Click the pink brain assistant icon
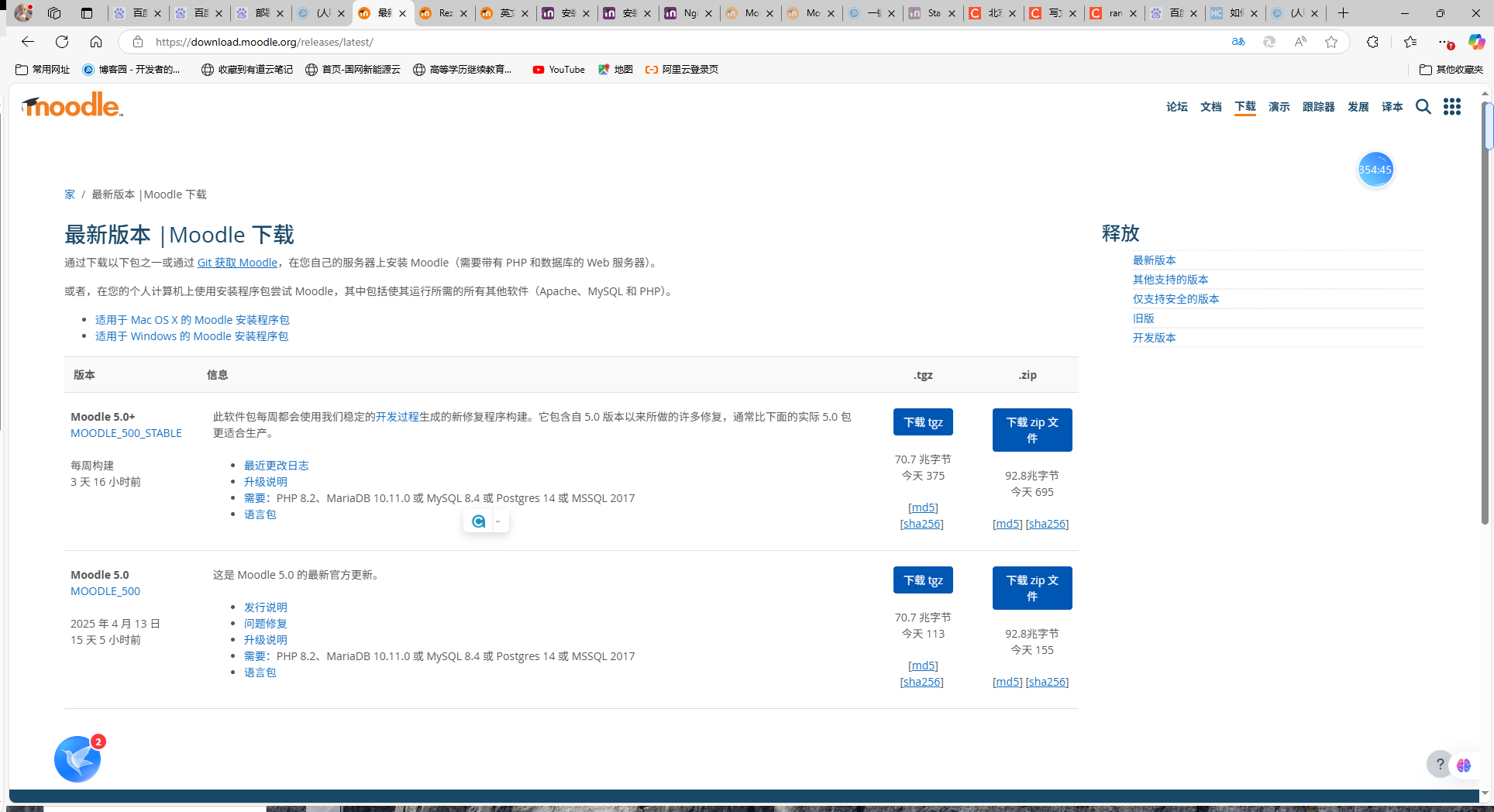 1464,765
